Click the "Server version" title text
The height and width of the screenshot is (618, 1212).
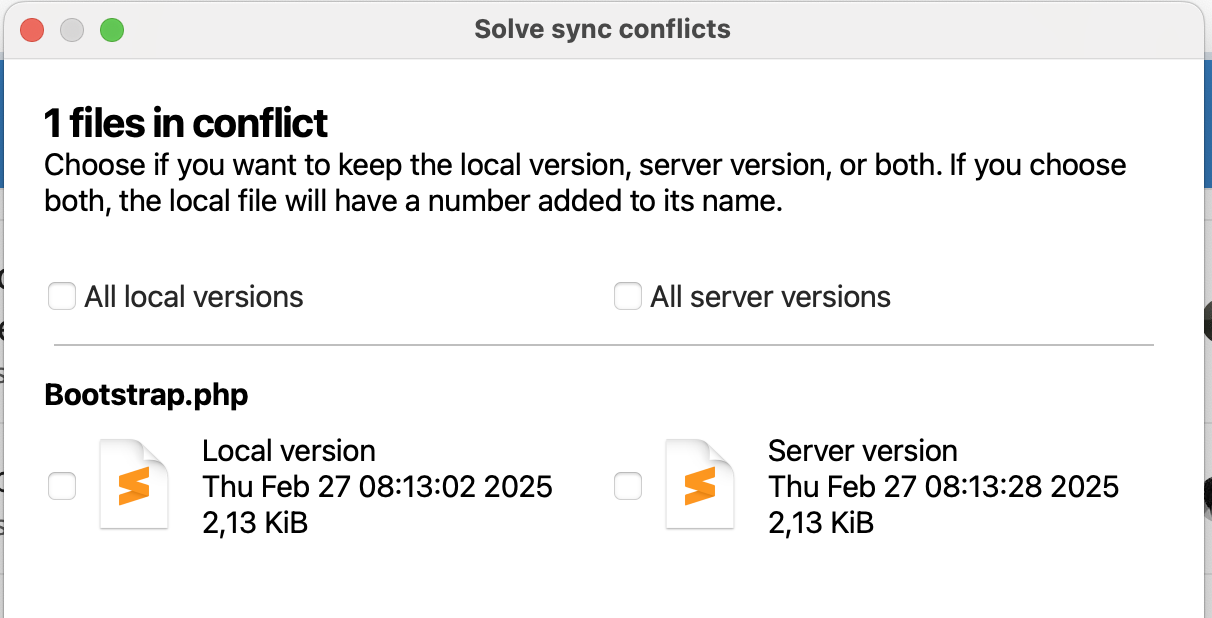[862, 451]
